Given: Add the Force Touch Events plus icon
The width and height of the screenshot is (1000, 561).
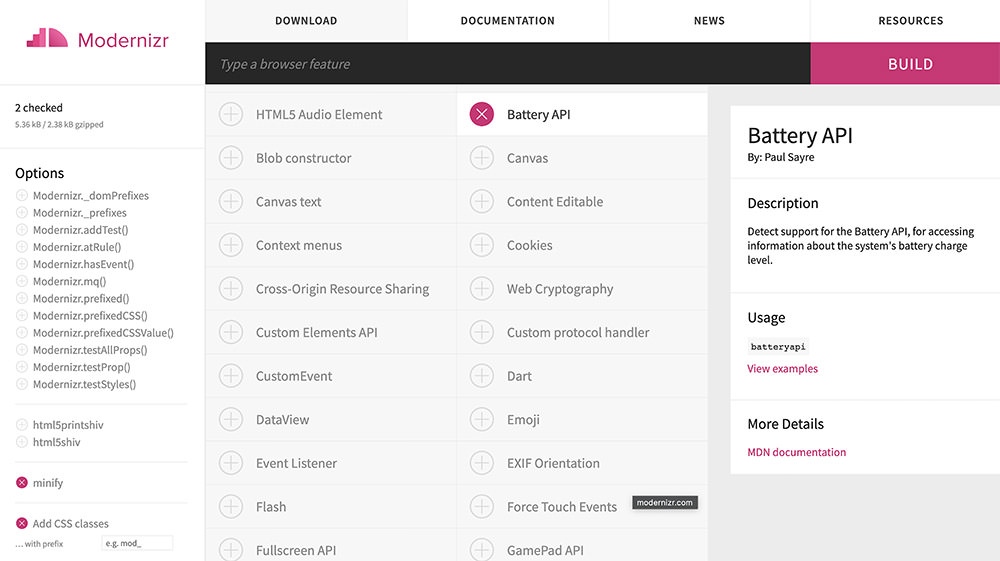Looking at the screenshot, I should tap(482, 507).
